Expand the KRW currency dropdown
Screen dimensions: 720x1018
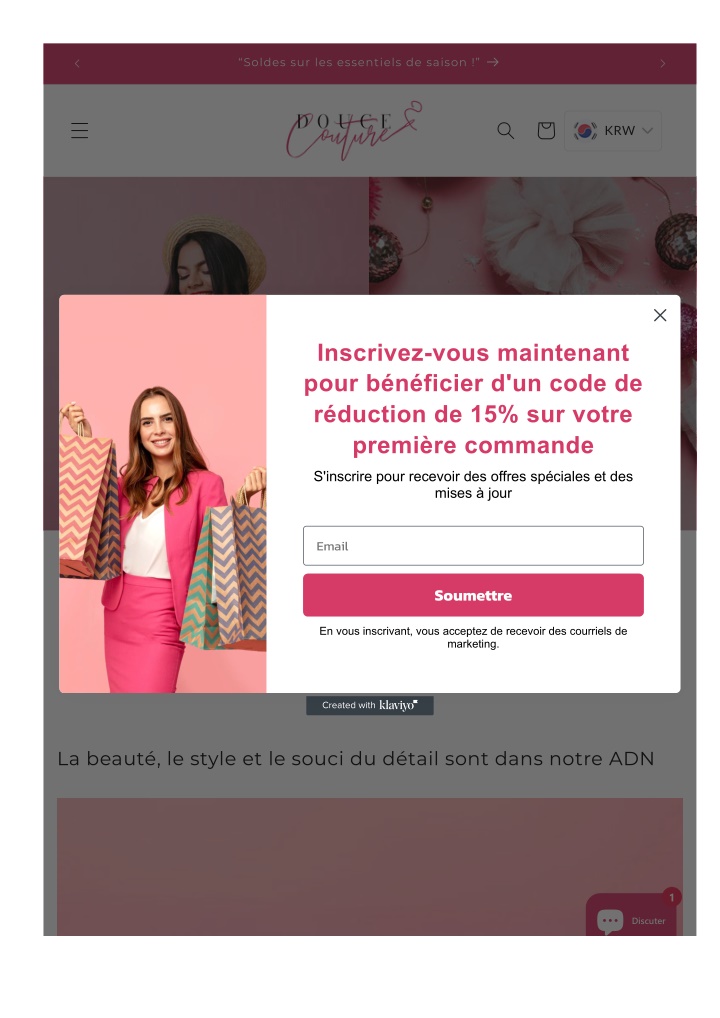pos(613,130)
